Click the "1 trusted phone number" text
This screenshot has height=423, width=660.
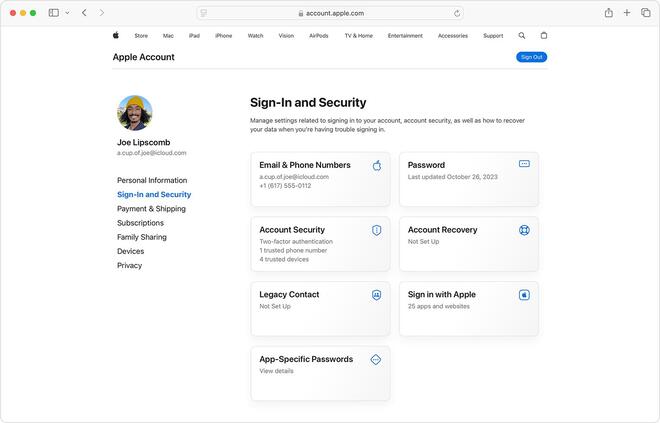[x=293, y=250]
